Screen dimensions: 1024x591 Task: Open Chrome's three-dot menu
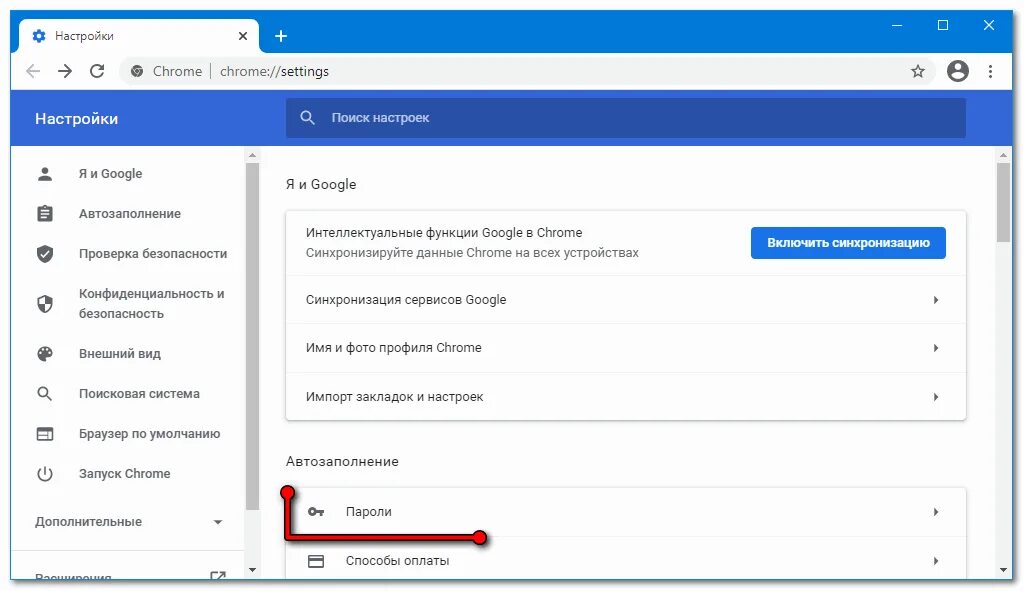click(x=990, y=71)
